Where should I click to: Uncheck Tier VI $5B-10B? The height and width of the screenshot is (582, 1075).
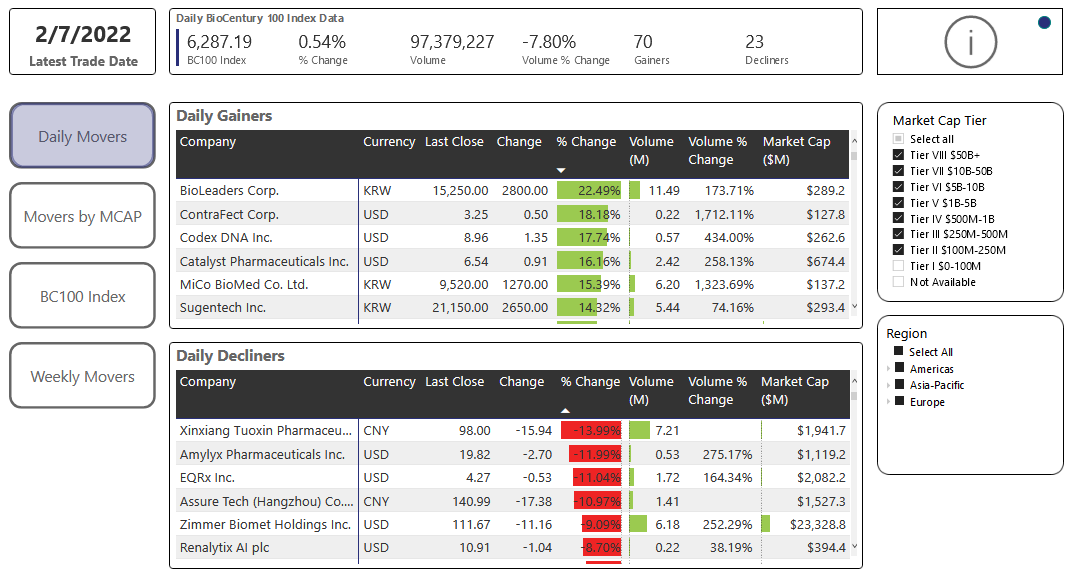(898, 186)
